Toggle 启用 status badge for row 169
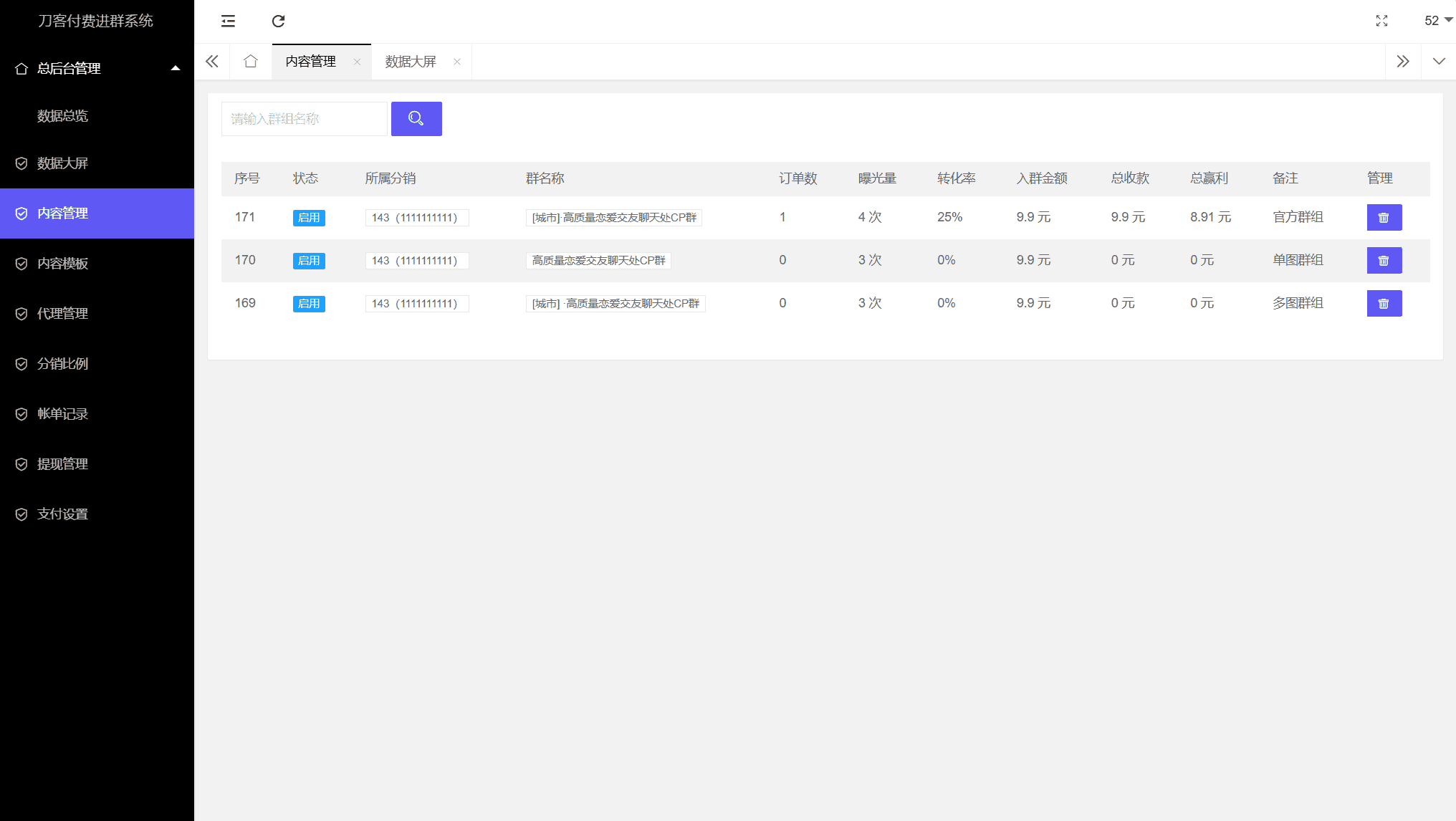 coord(309,303)
